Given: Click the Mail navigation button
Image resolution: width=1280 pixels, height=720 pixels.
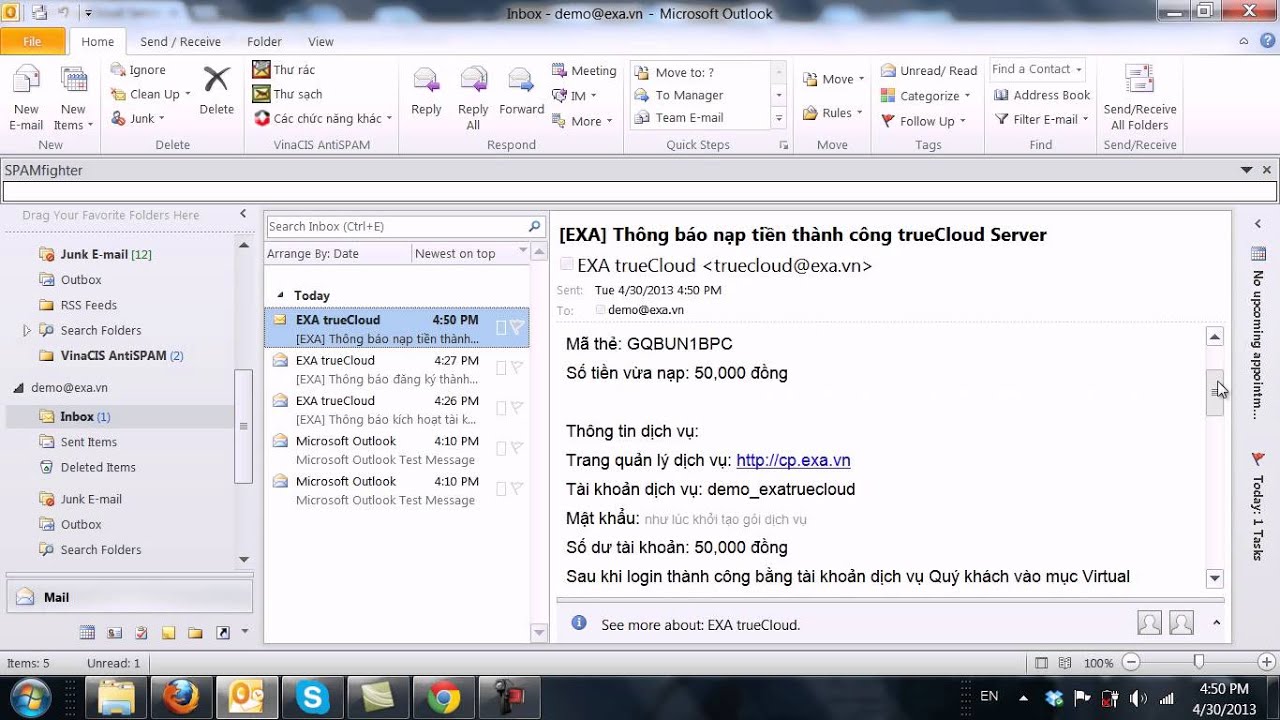Looking at the screenshot, I should pos(128,597).
